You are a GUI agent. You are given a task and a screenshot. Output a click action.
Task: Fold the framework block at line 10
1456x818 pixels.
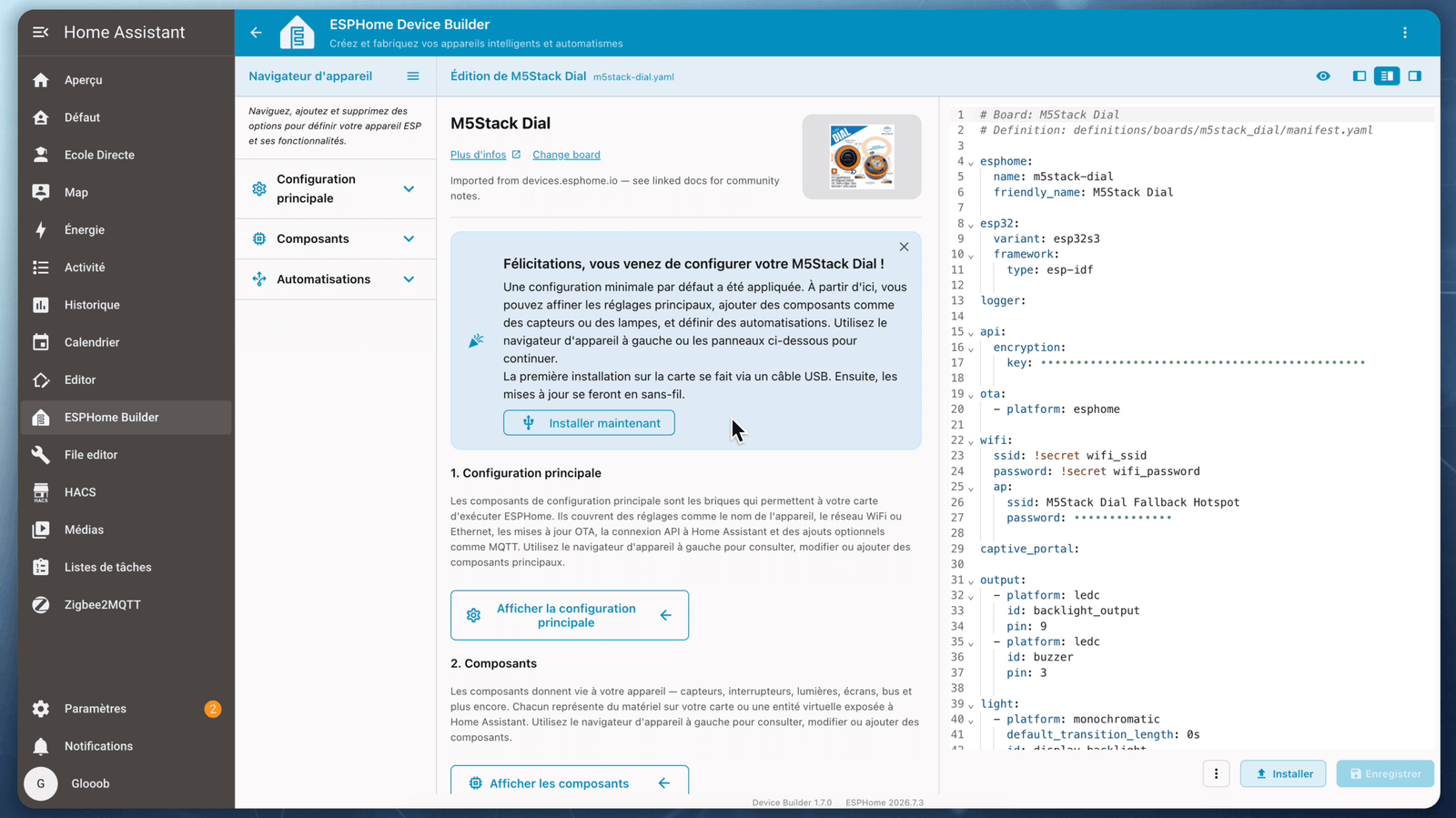[x=971, y=256]
